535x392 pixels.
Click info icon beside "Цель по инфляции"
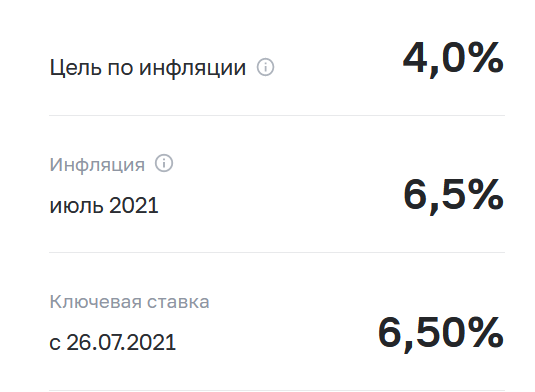point(265,67)
